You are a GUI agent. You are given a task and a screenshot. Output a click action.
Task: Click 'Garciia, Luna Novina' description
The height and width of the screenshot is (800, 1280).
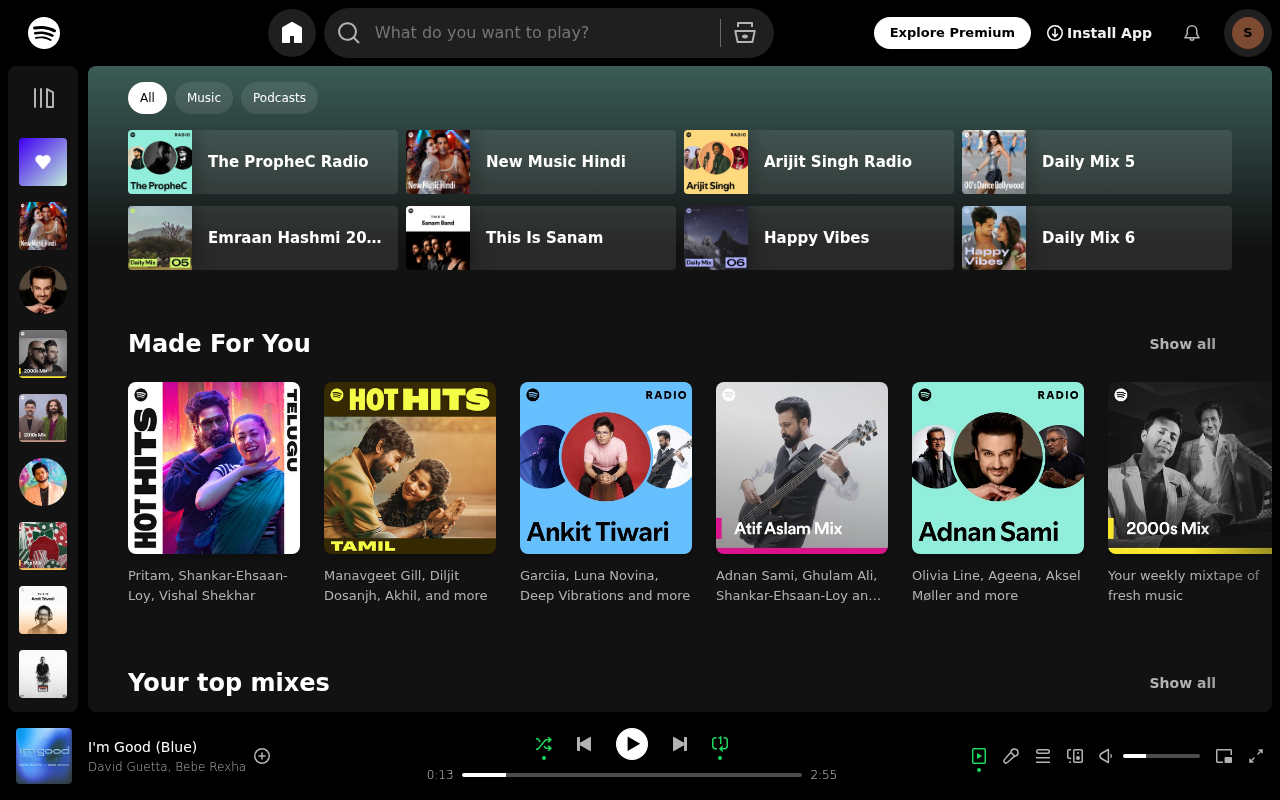click(x=605, y=585)
